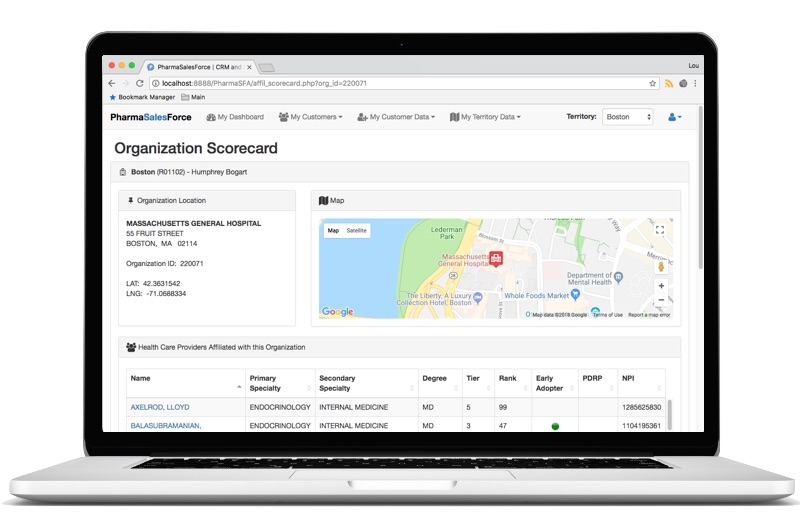Click the PharmaSalesForce brand logo
800x523 pixels.
[x=151, y=117]
